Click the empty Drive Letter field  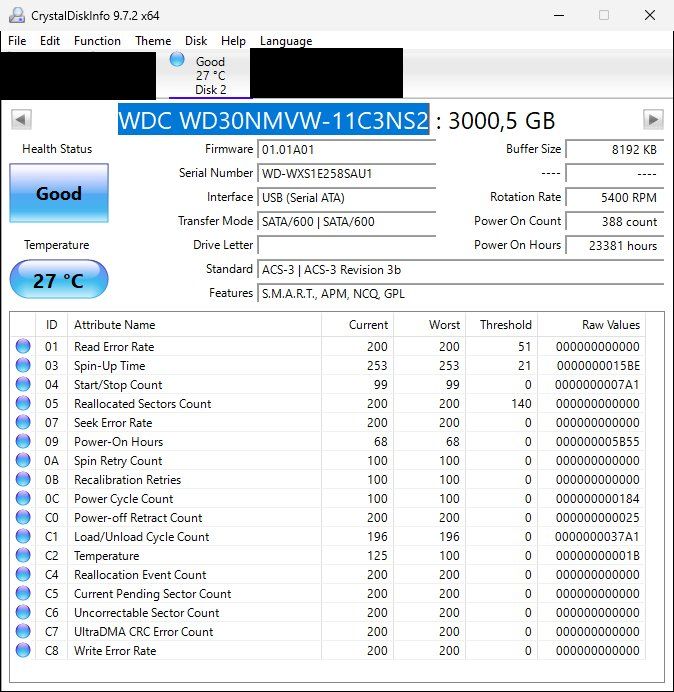[x=346, y=245]
